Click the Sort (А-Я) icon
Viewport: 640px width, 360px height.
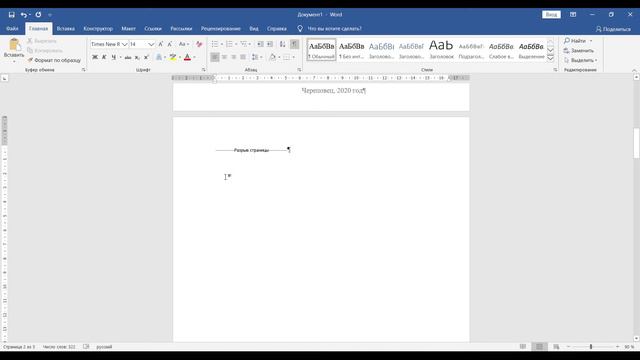click(x=282, y=44)
